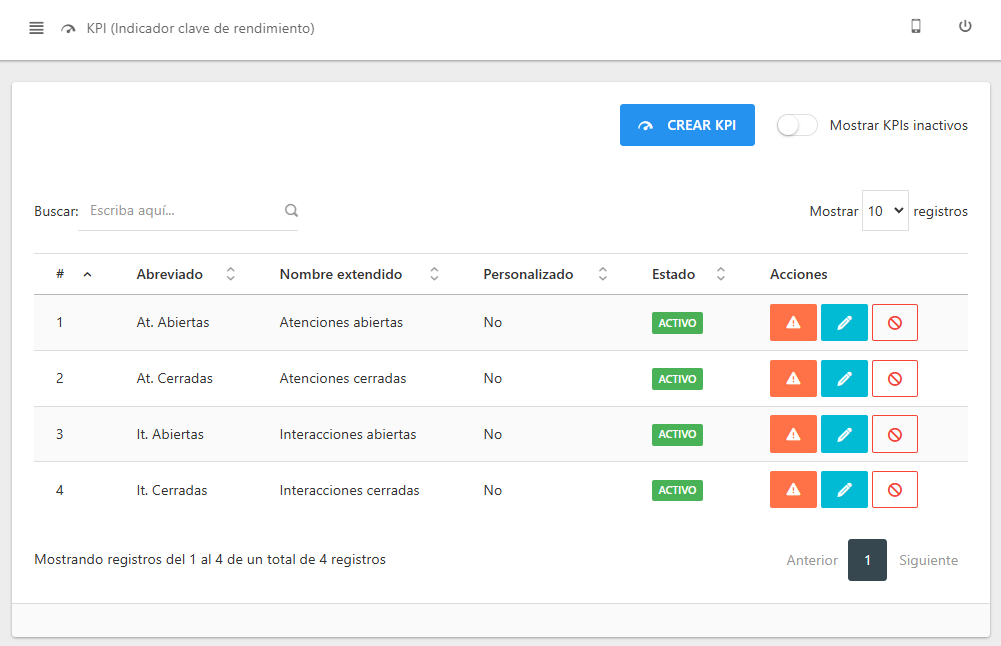Click the power logout icon
Image resolution: width=1001 pixels, height=646 pixels.
pyautogui.click(x=964, y=27)
